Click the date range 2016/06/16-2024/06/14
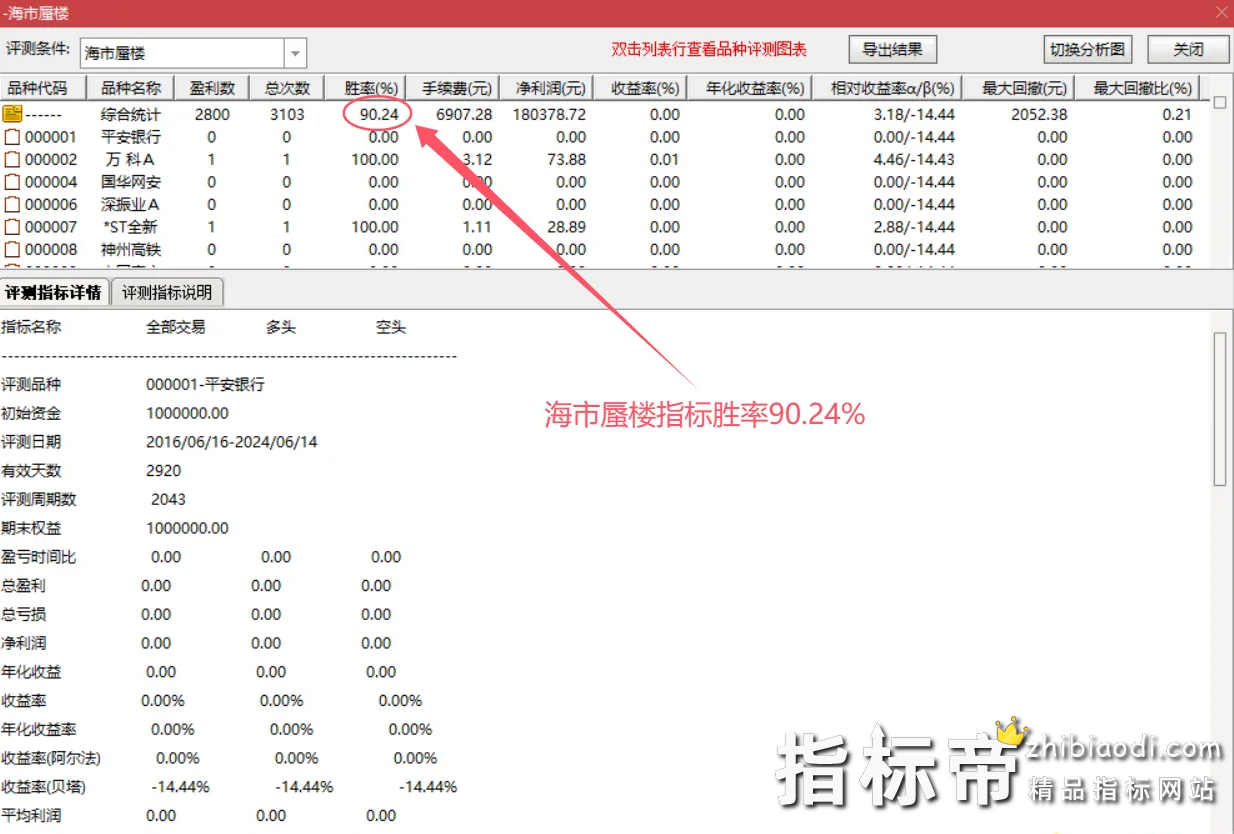This screenshot has height=834, width=1234. [x=232, y=441]
